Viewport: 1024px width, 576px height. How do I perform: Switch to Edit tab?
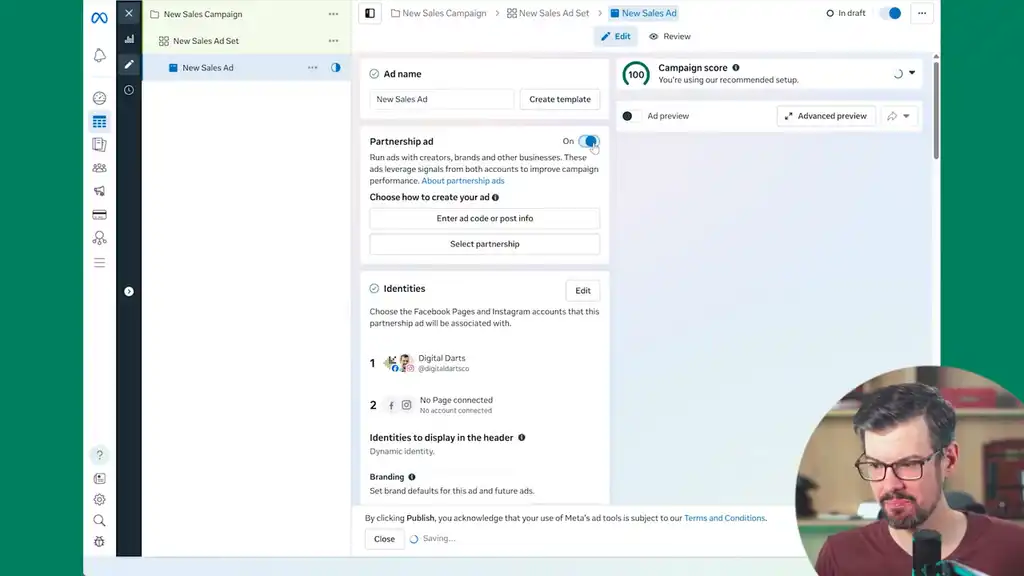pyautogui.click(x=616, y=37)
